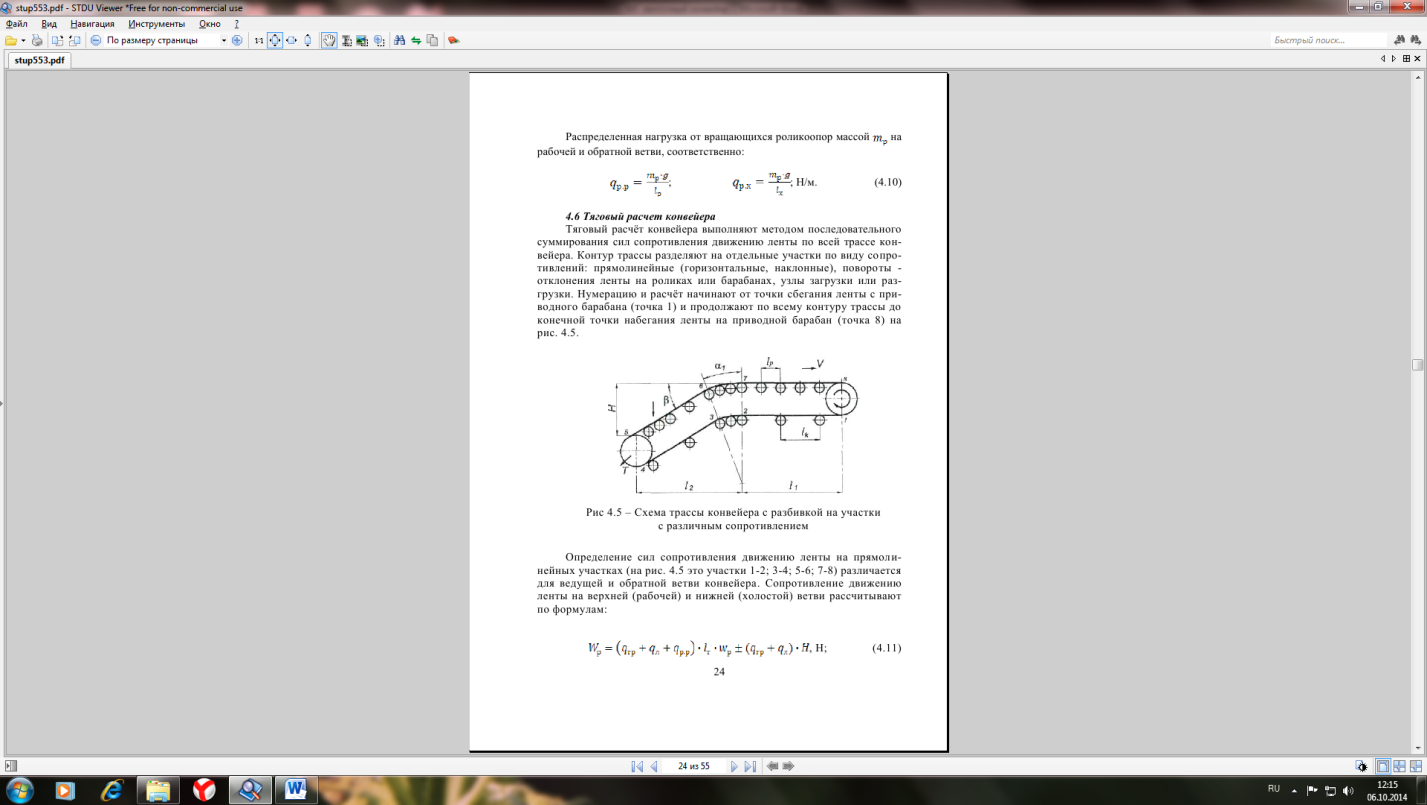
Task: Click the RU language indicator
Action: pos(1274,789)
